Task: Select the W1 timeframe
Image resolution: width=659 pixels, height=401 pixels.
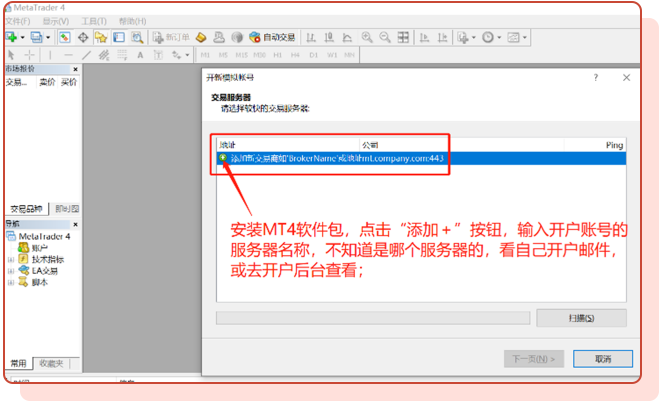Action: click(x=332, y=55)
